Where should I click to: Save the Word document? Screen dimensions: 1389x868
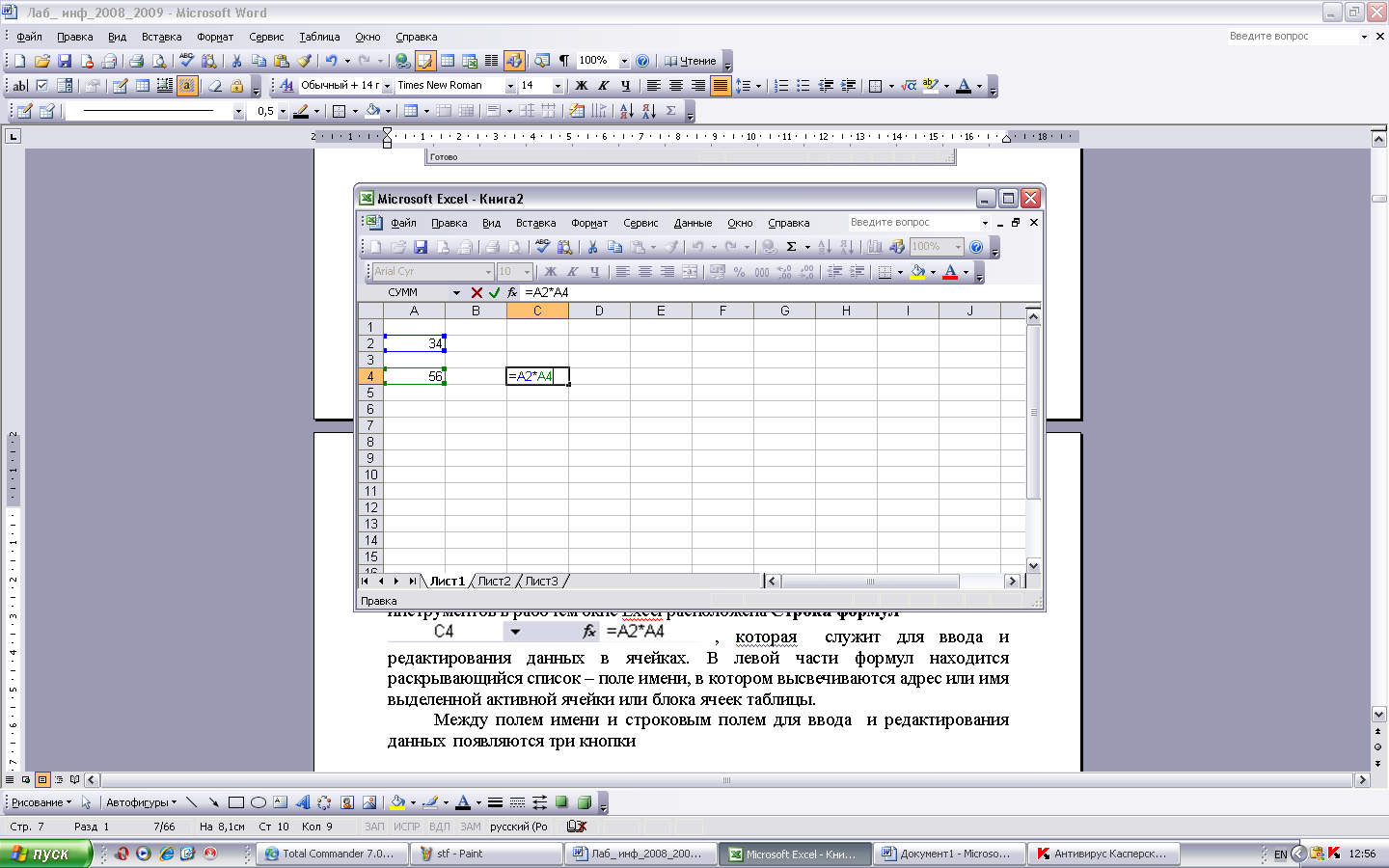[x=65, y=61]
